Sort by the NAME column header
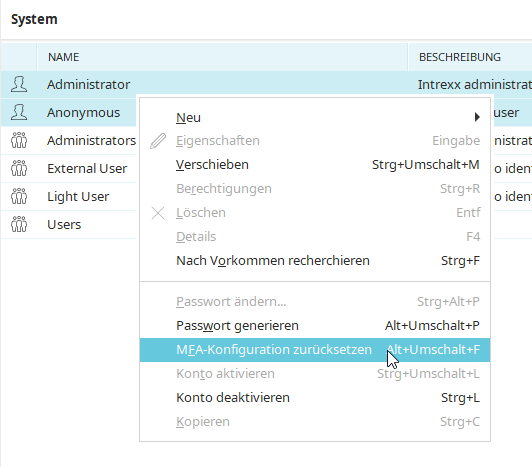 (63, 57)
